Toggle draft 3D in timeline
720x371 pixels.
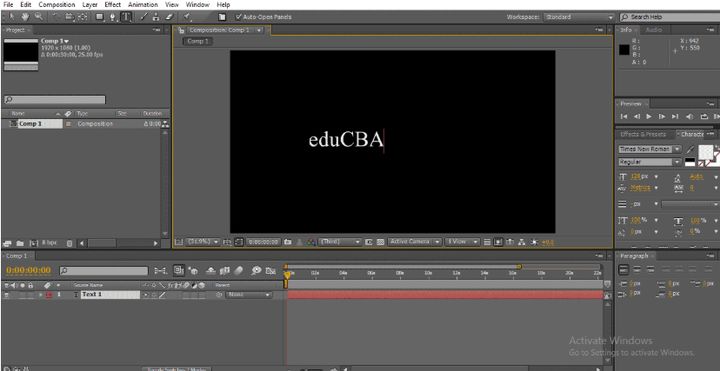tap(194, 271)
